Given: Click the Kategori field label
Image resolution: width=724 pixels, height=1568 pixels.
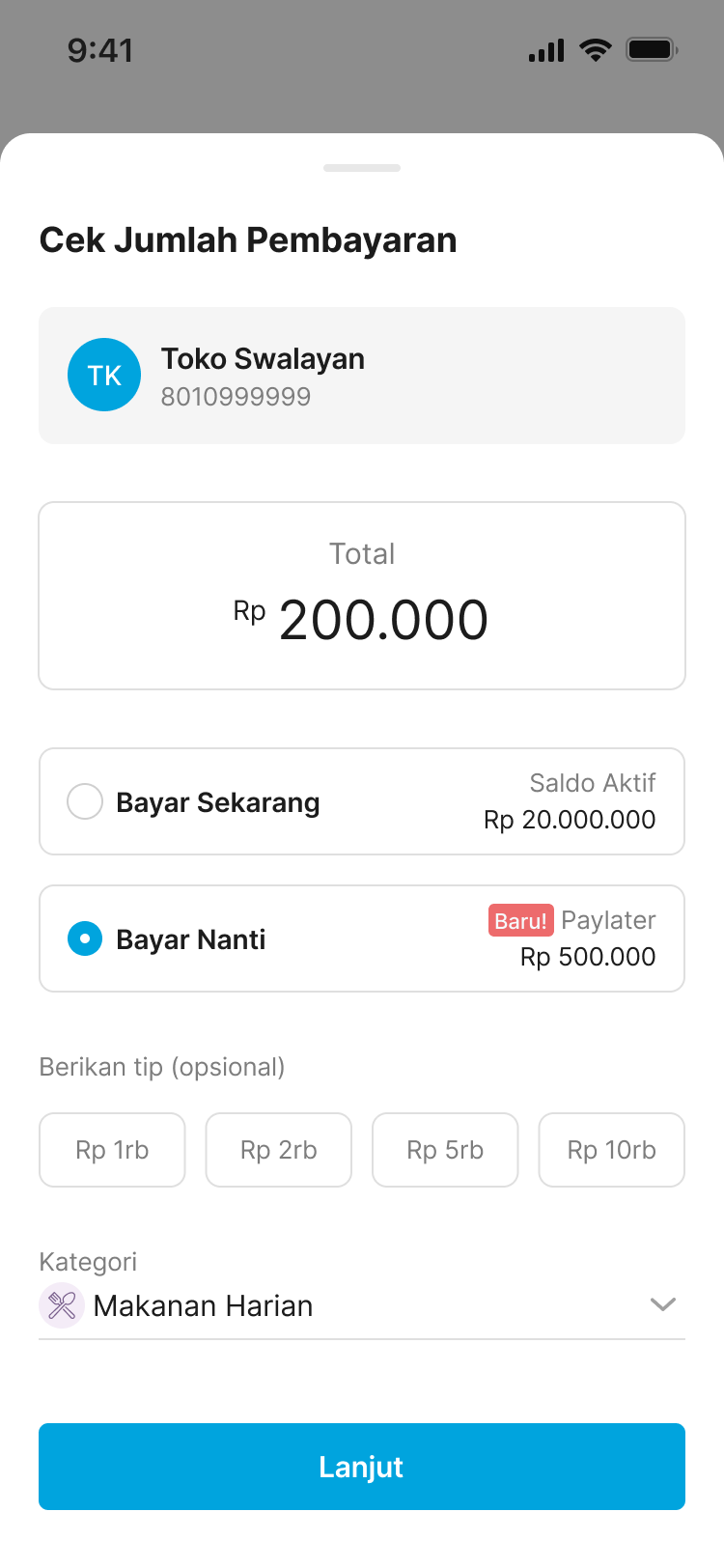Looking at the screenshot, I should pos(88,1262).
